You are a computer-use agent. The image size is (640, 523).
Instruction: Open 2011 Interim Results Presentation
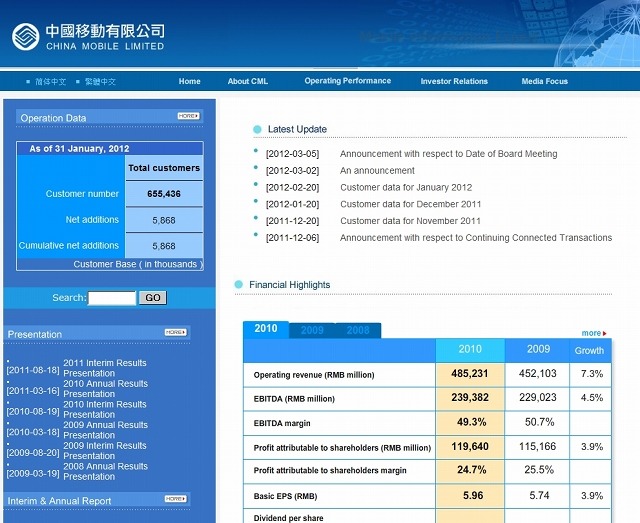tap(105, 368)
